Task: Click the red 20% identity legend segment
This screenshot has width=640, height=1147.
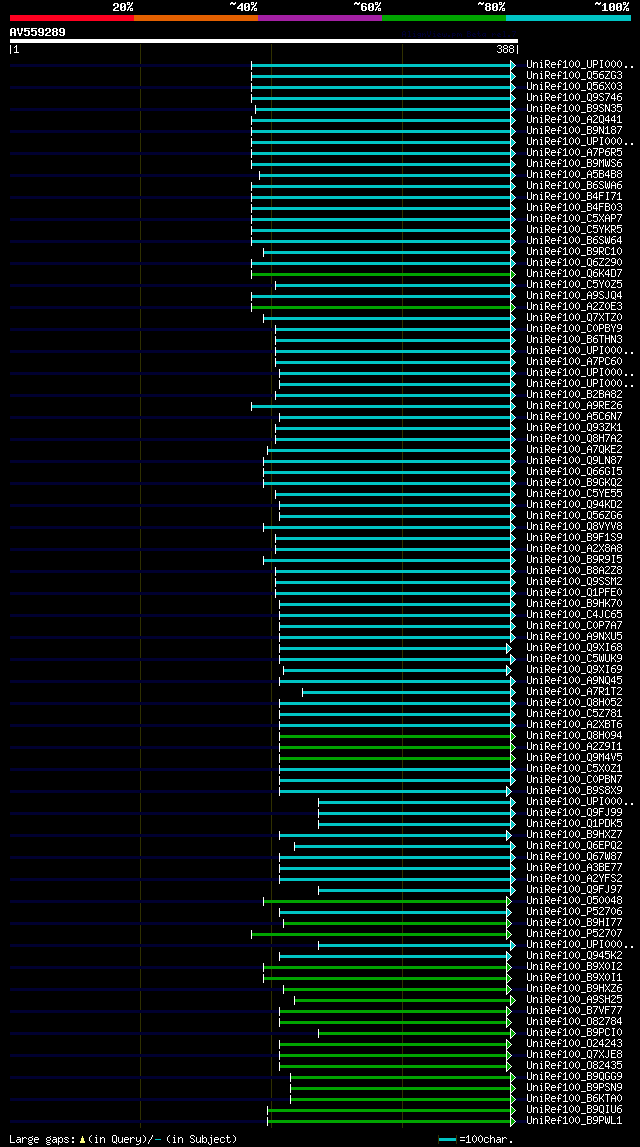Action: click(x=72, y=18)
